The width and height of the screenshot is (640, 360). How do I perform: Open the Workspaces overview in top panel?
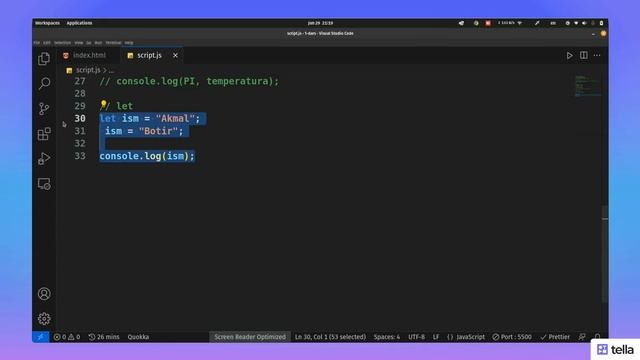[x=47, y=23]
